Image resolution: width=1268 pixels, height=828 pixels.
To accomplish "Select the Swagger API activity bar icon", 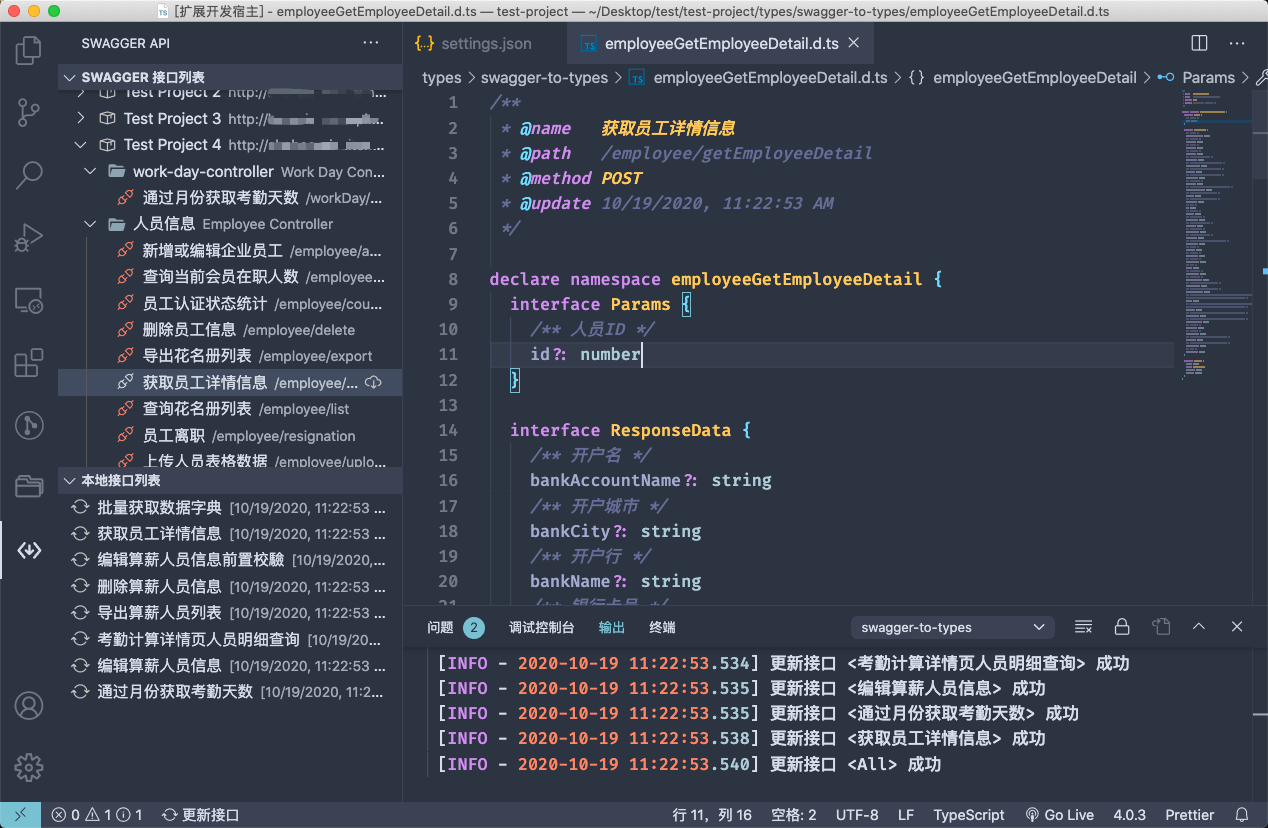I will point(29,550).
